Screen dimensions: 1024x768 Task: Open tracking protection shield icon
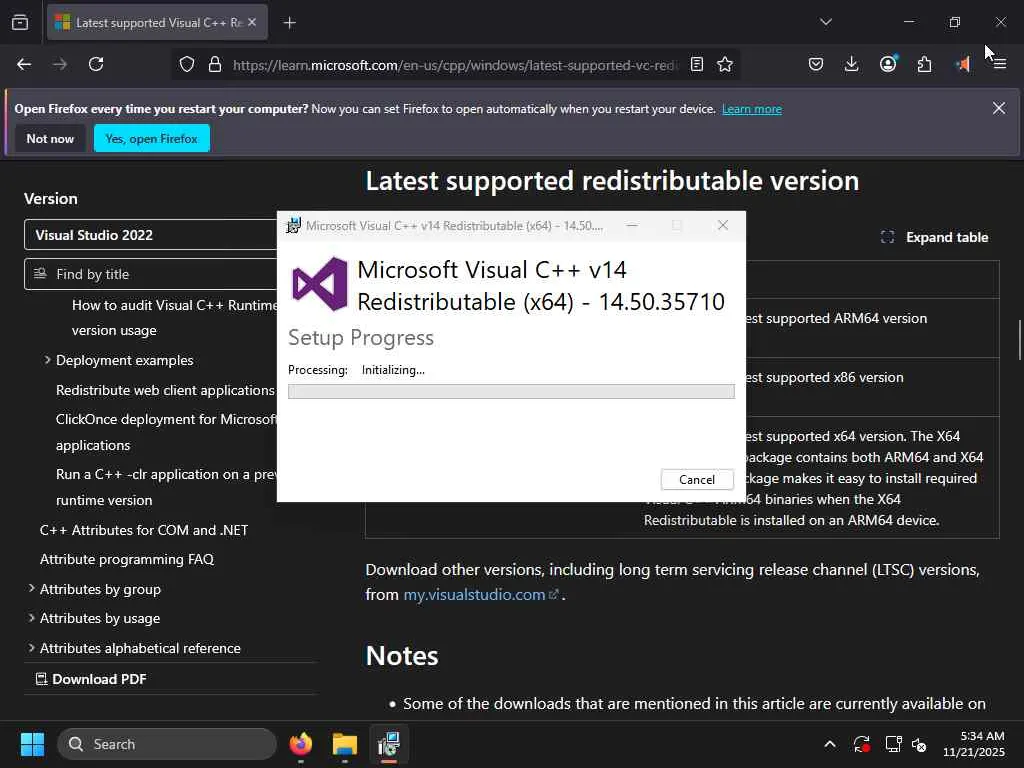pyautogui.click(x=187, y=65)
